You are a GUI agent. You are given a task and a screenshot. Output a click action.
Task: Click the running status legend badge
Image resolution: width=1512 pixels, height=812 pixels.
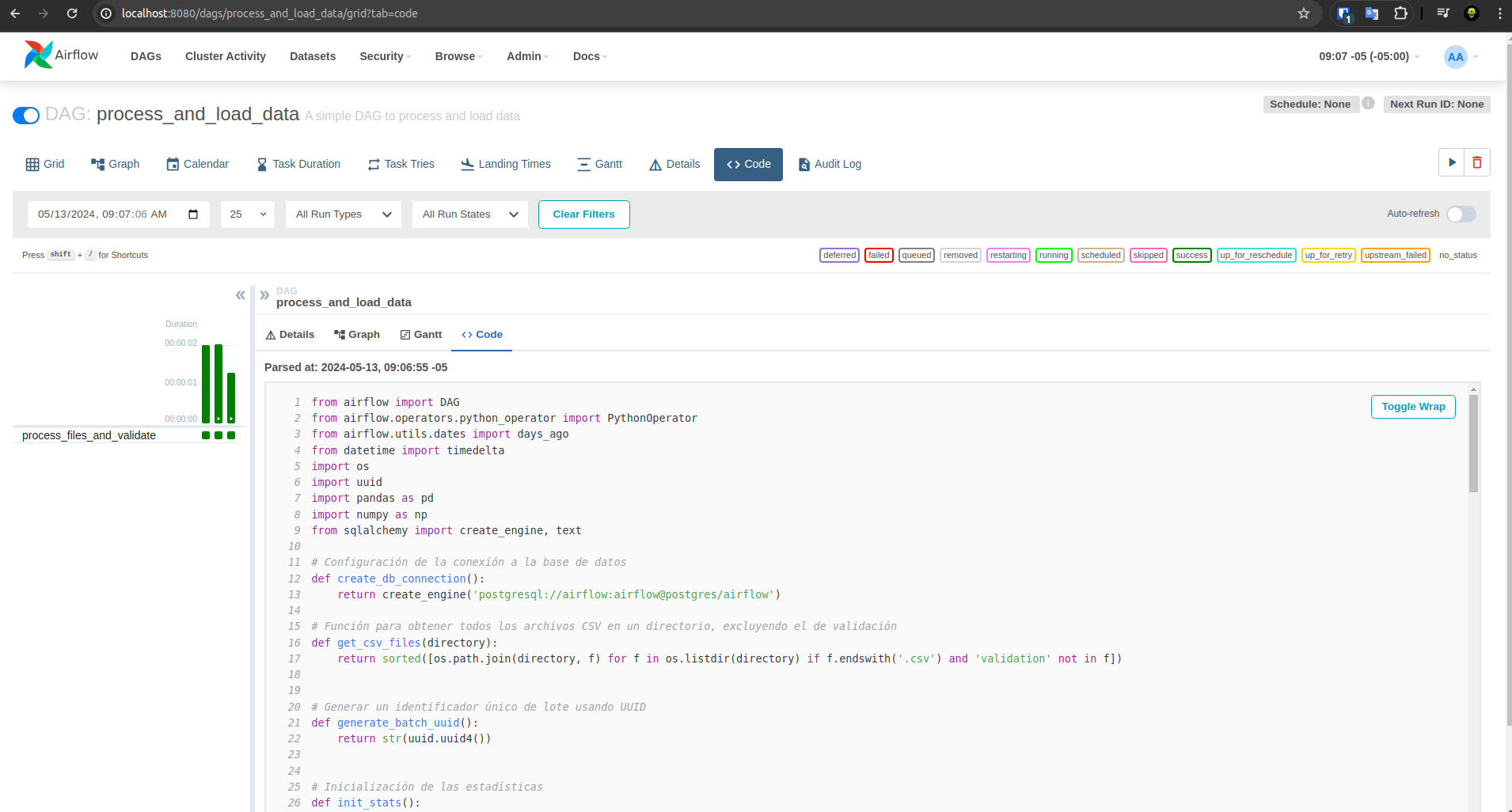(1054, 255)
